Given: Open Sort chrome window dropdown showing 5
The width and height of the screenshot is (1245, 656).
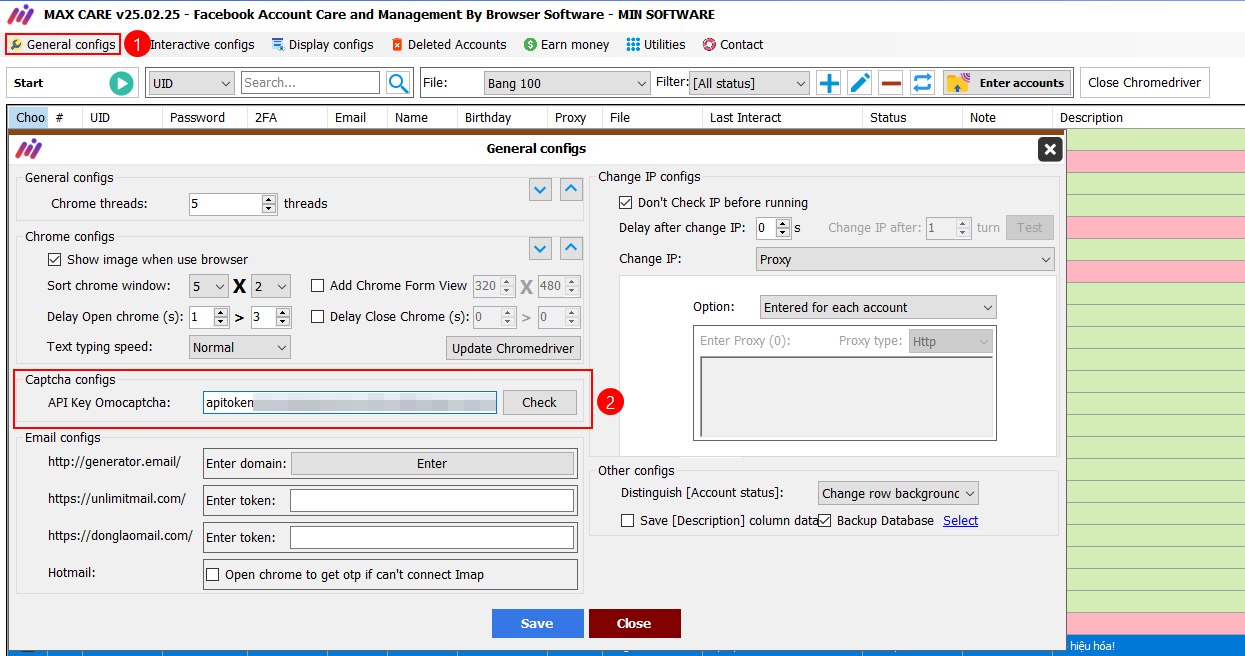Looking at the screenshot, I should point(209,285).
